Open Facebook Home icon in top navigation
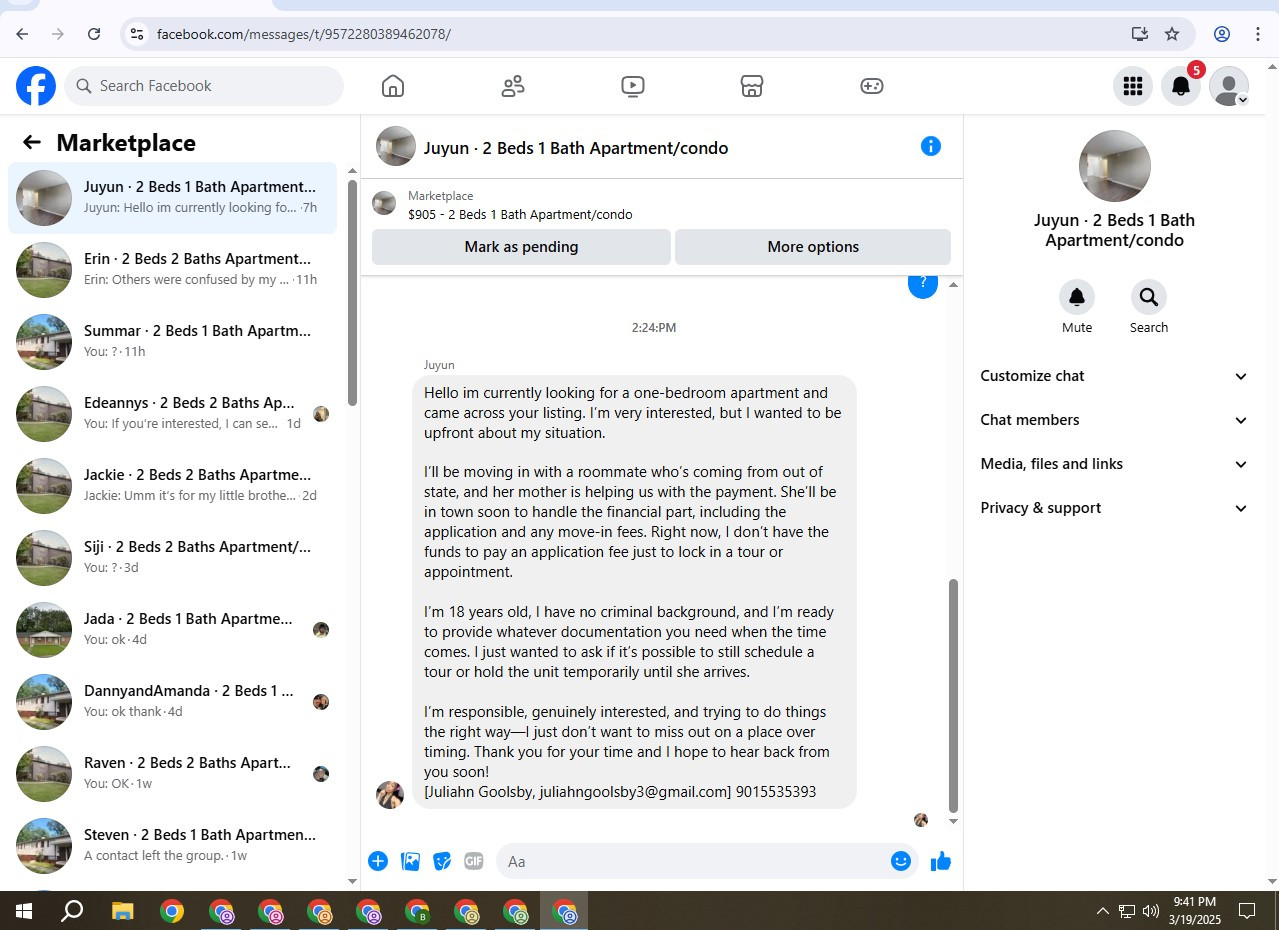The width and height of the screenshot is (1279, 930). (393, 86)
